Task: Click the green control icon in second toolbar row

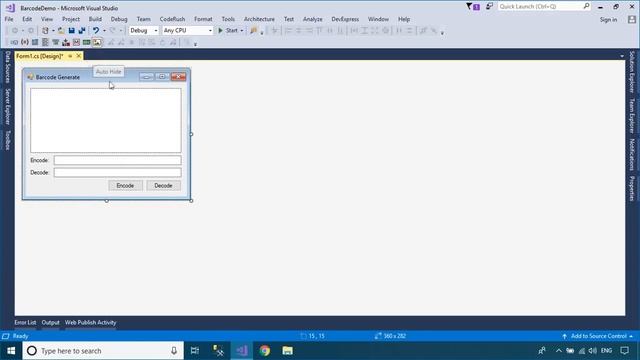Action: [x=87, y=42]
